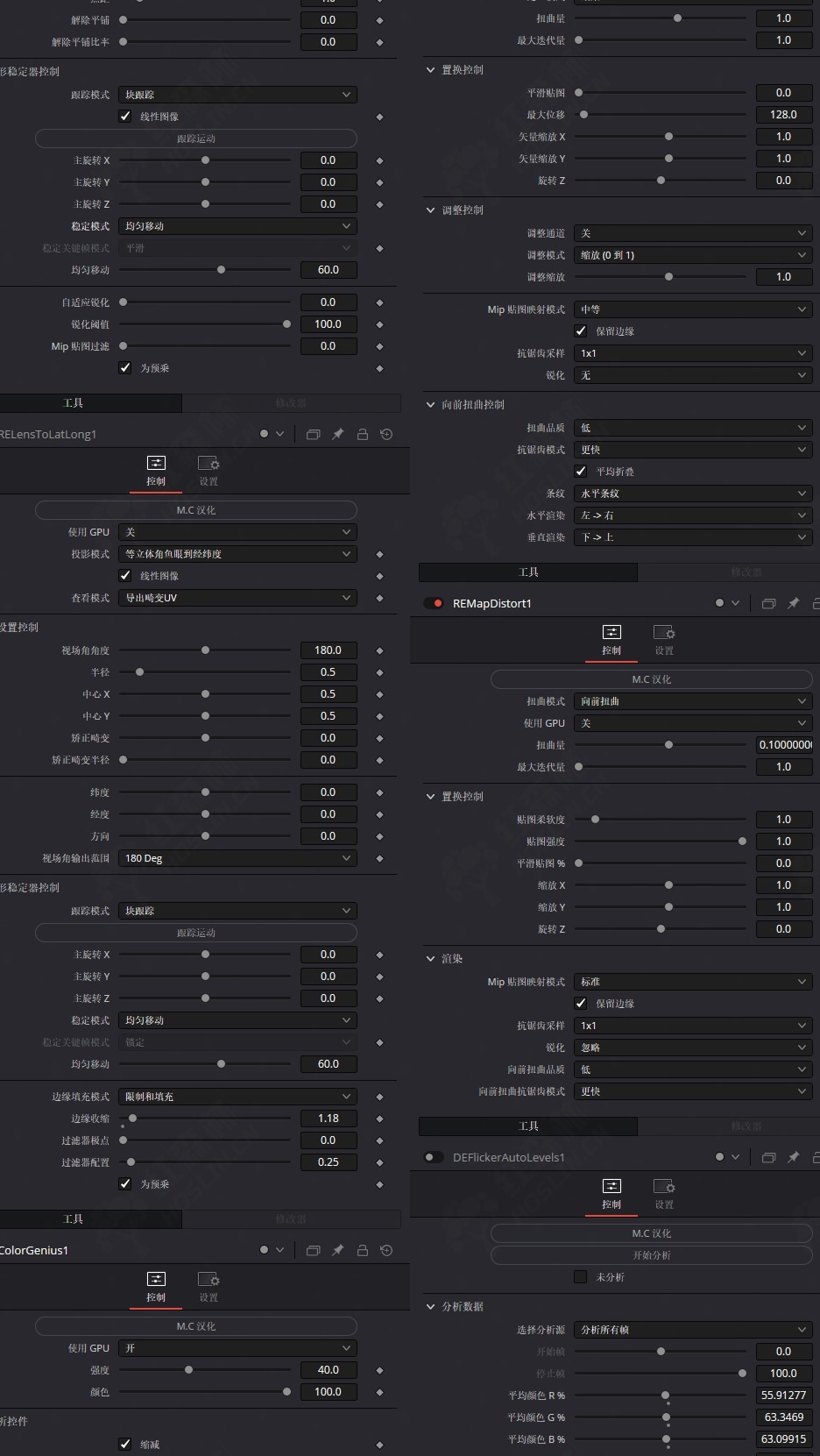Disable the REMapDistort1 node enable switch

click(433, 603)
